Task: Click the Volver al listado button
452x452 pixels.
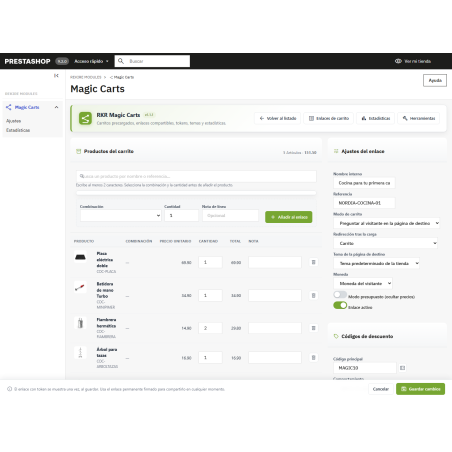Action: point(278,118)
